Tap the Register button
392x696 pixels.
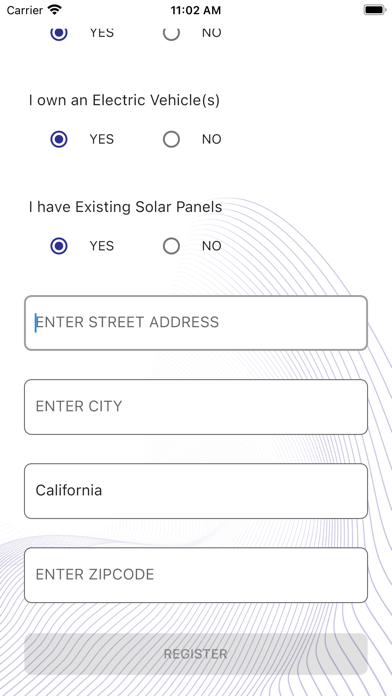pyautogui.click(x=196, y=654)
